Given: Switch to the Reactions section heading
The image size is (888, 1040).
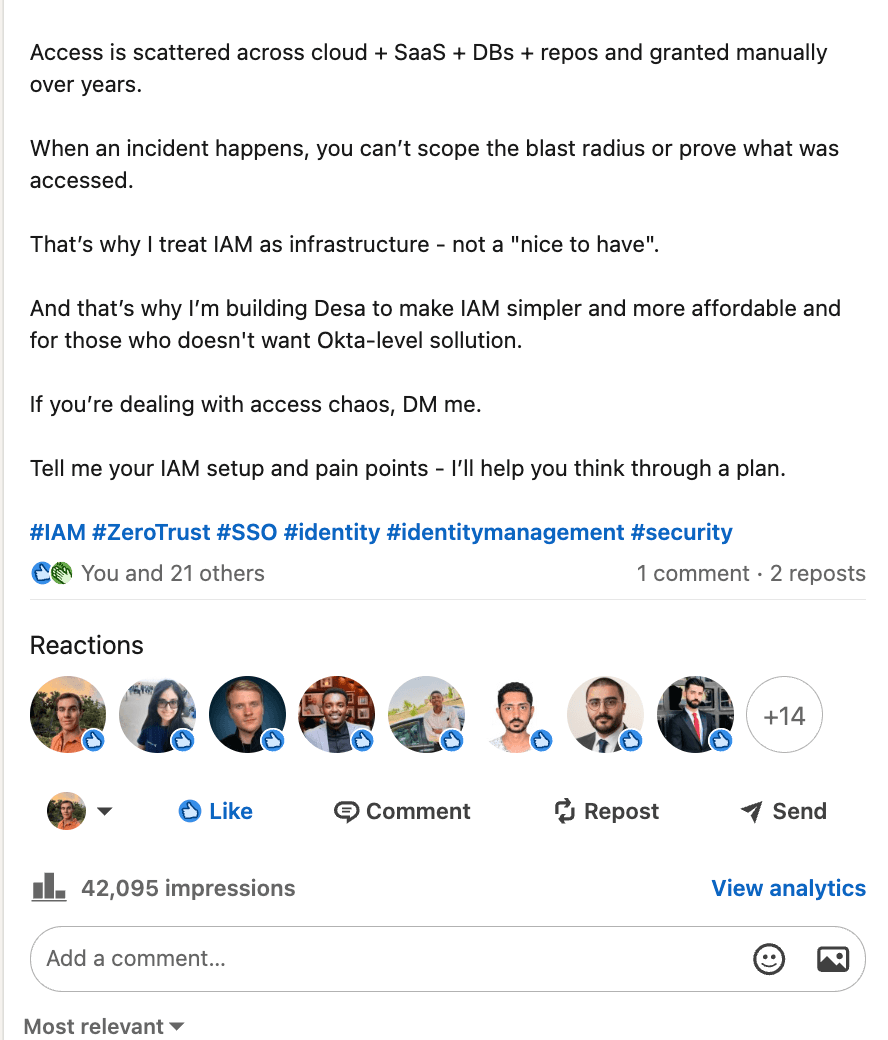Looking at the screenshot, I should (x=87, y=646).
